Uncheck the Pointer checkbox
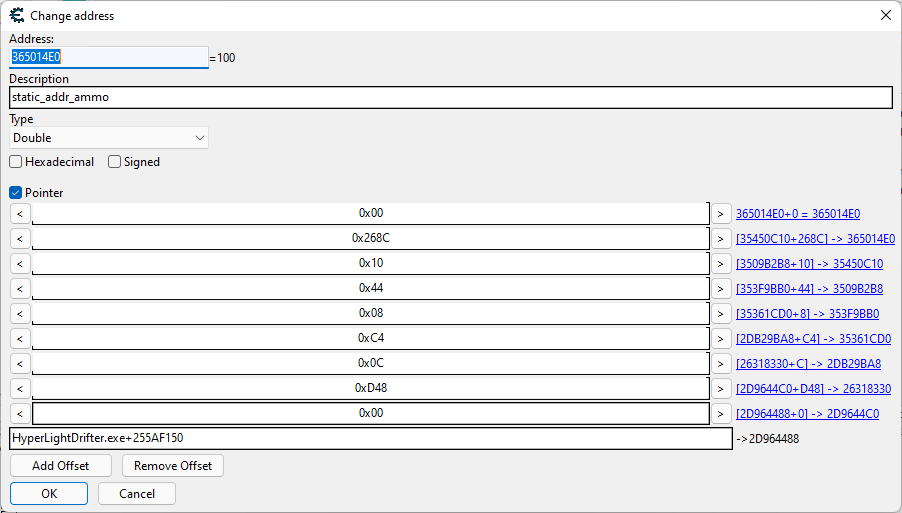 tap(16, 193)
